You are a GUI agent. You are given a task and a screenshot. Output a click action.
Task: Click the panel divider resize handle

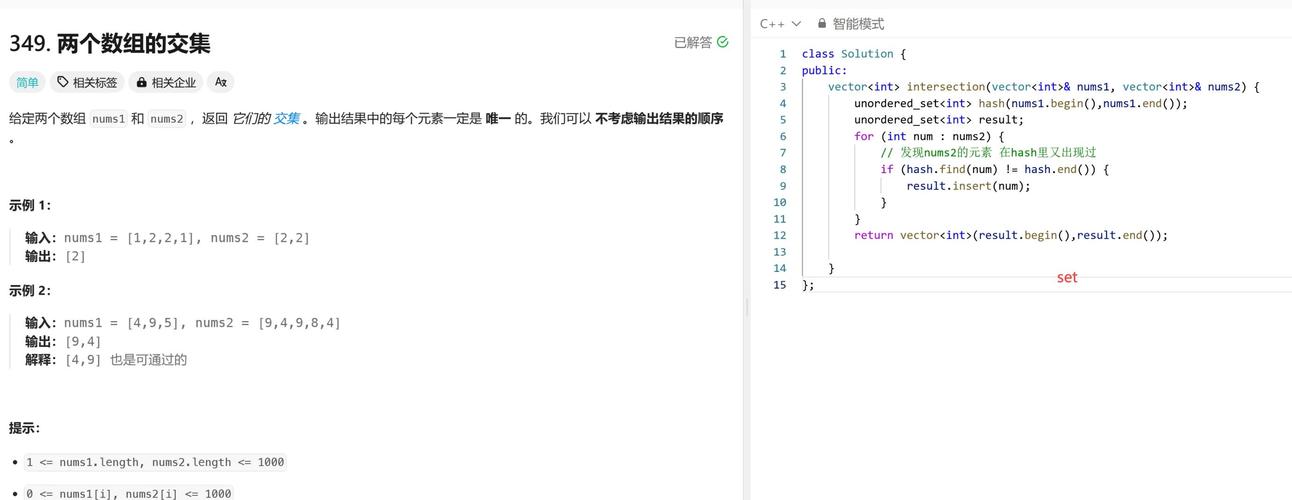point(747,309)
